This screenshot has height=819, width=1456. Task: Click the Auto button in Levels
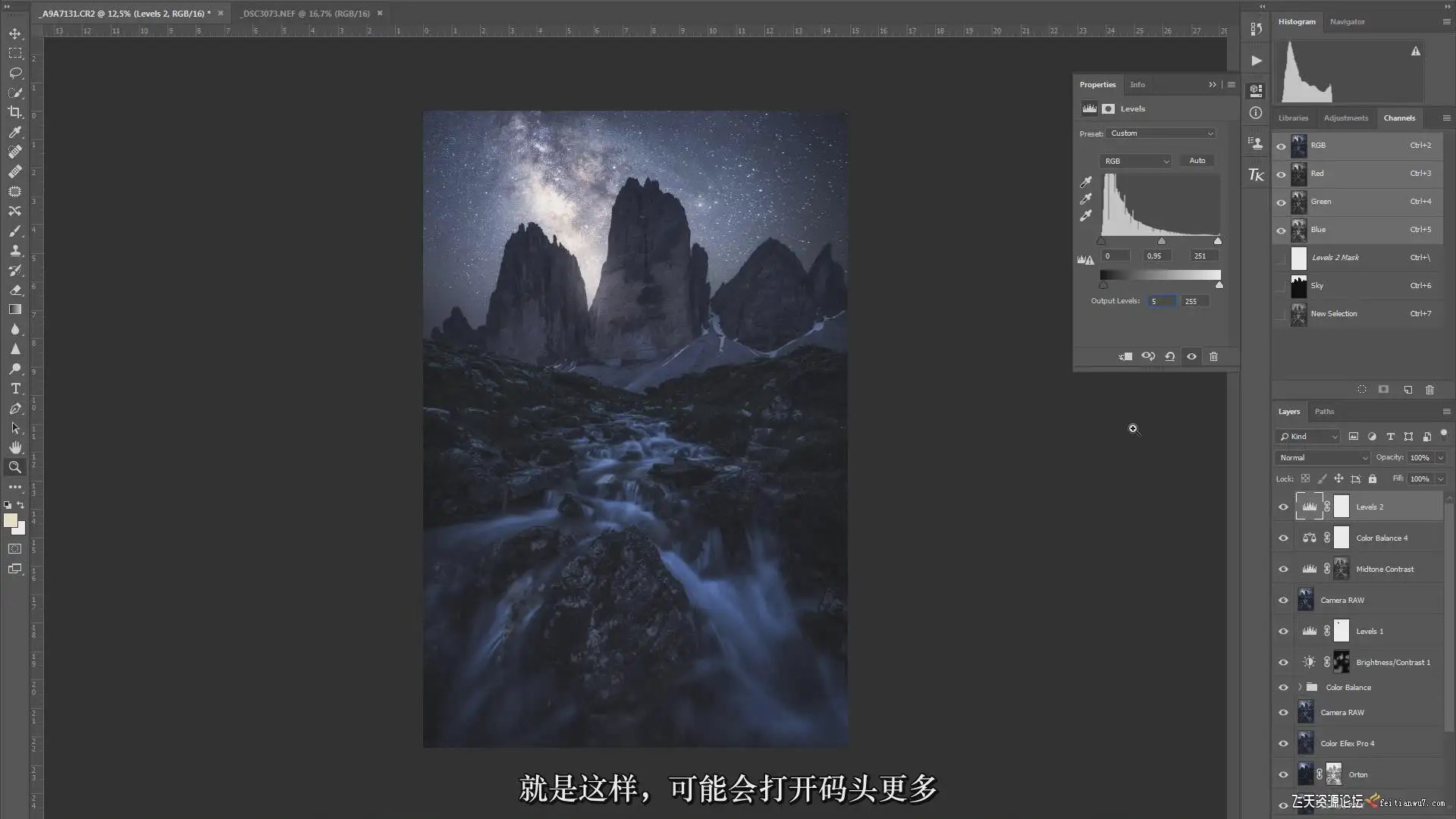point(1197,161)
